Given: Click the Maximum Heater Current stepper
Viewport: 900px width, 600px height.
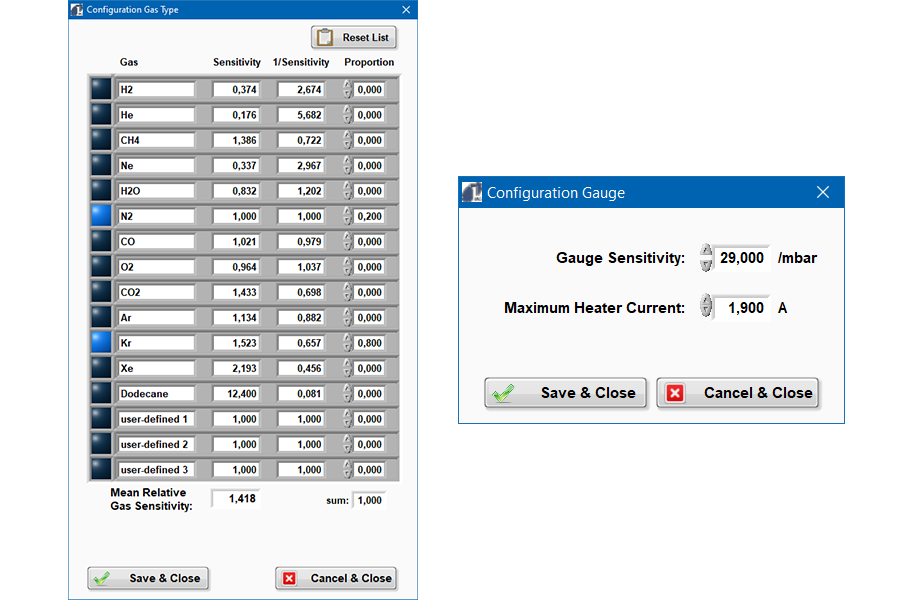Looking at the screenshot, I should (x=707, y=307).
